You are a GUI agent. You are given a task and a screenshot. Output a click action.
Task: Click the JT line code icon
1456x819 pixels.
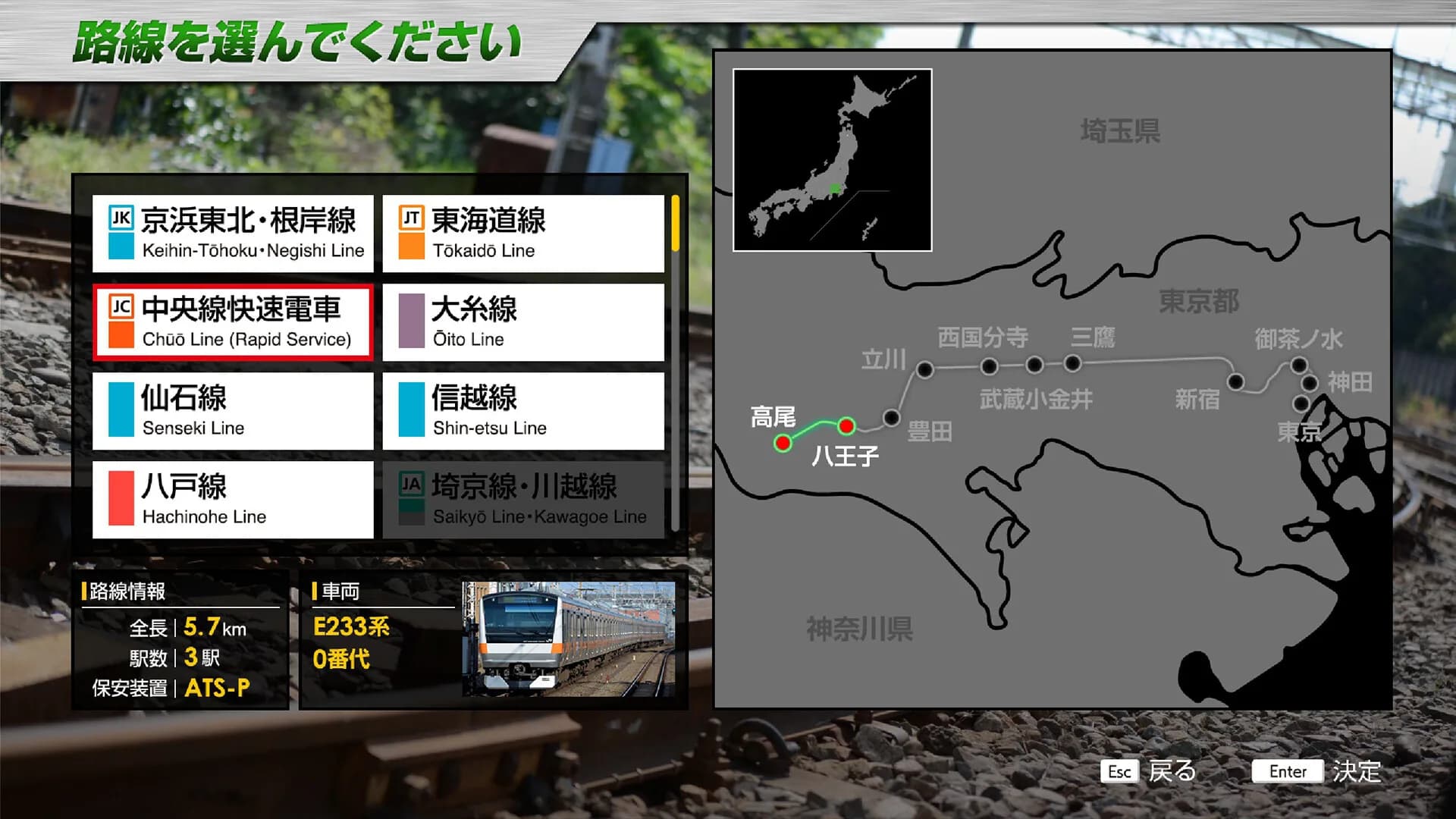pos(412,218)
